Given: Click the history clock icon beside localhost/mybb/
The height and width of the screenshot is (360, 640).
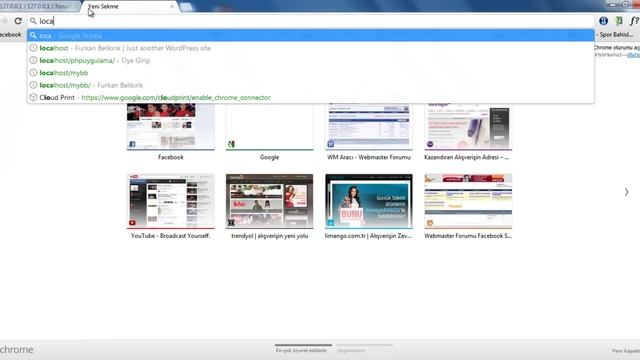Looking at the screenshot, I should (x=33, y=85).
